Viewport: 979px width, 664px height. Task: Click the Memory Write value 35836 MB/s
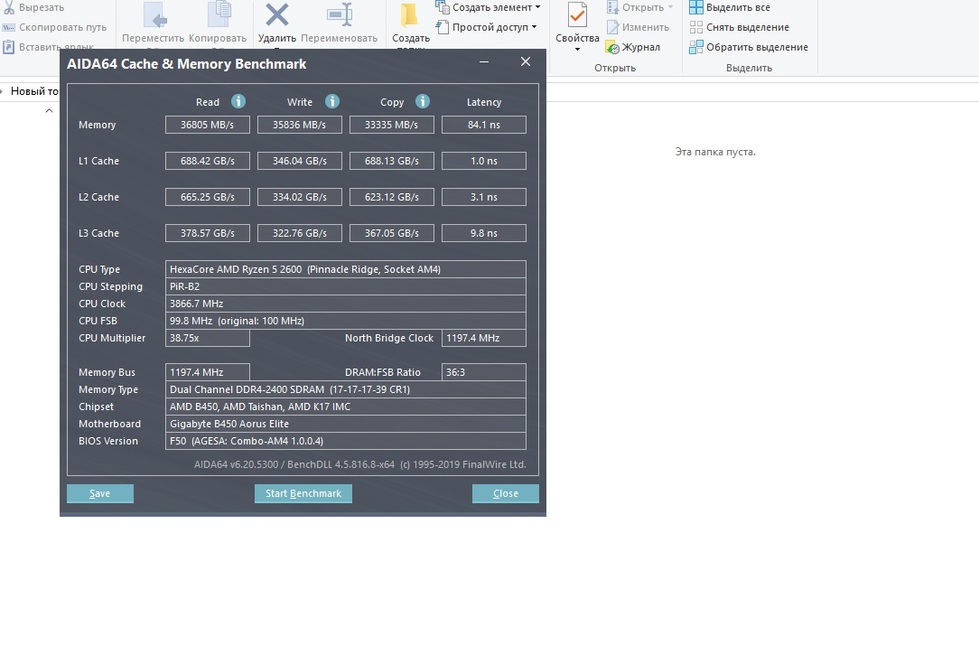click(300, 125)
